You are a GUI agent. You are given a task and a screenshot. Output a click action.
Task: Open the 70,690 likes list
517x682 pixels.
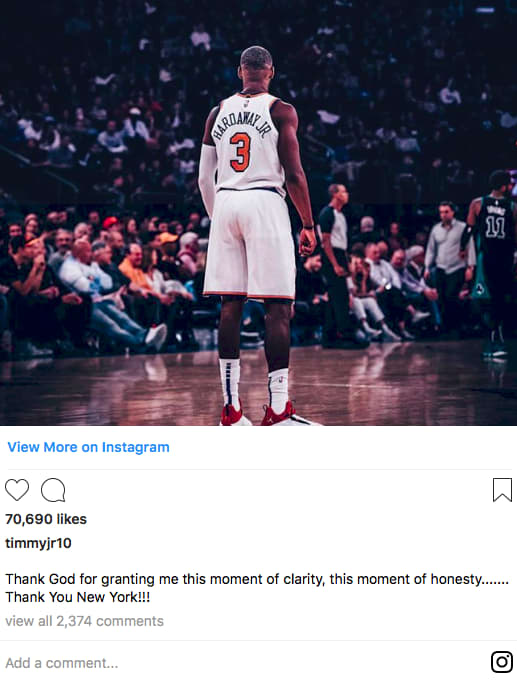[x=46, y=519]
